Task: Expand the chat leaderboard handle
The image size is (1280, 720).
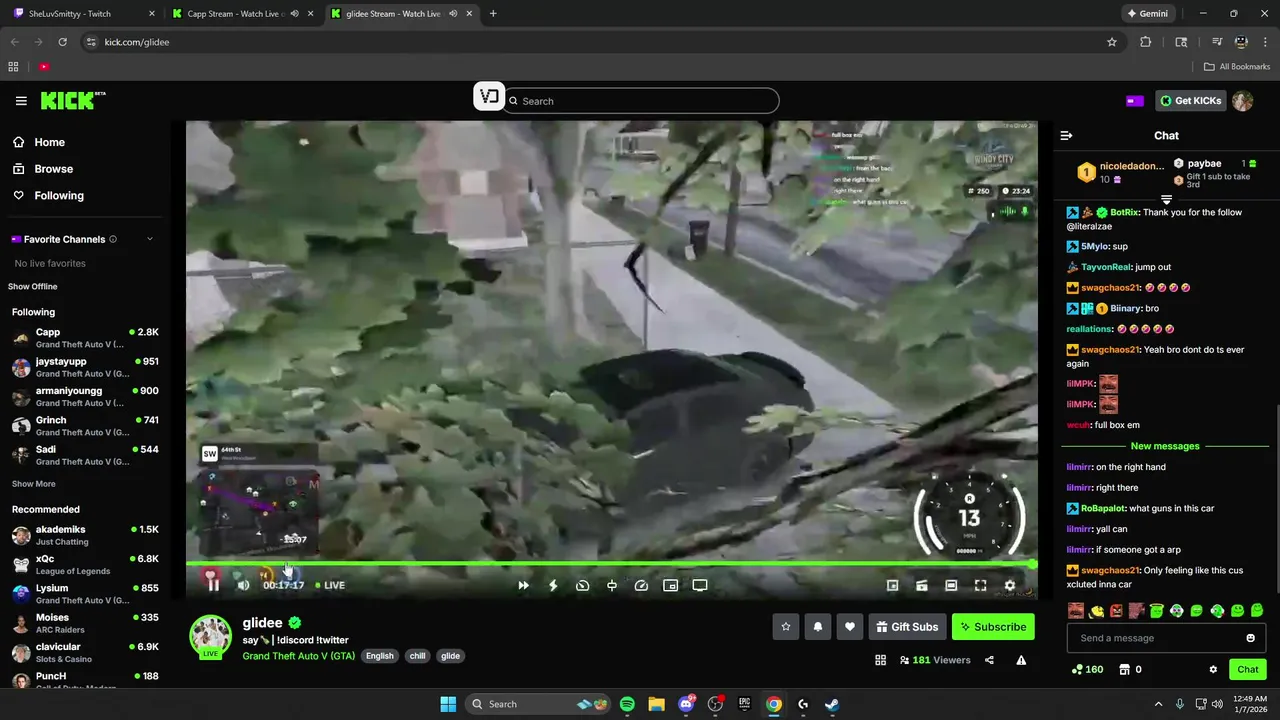Action: 1166,200
